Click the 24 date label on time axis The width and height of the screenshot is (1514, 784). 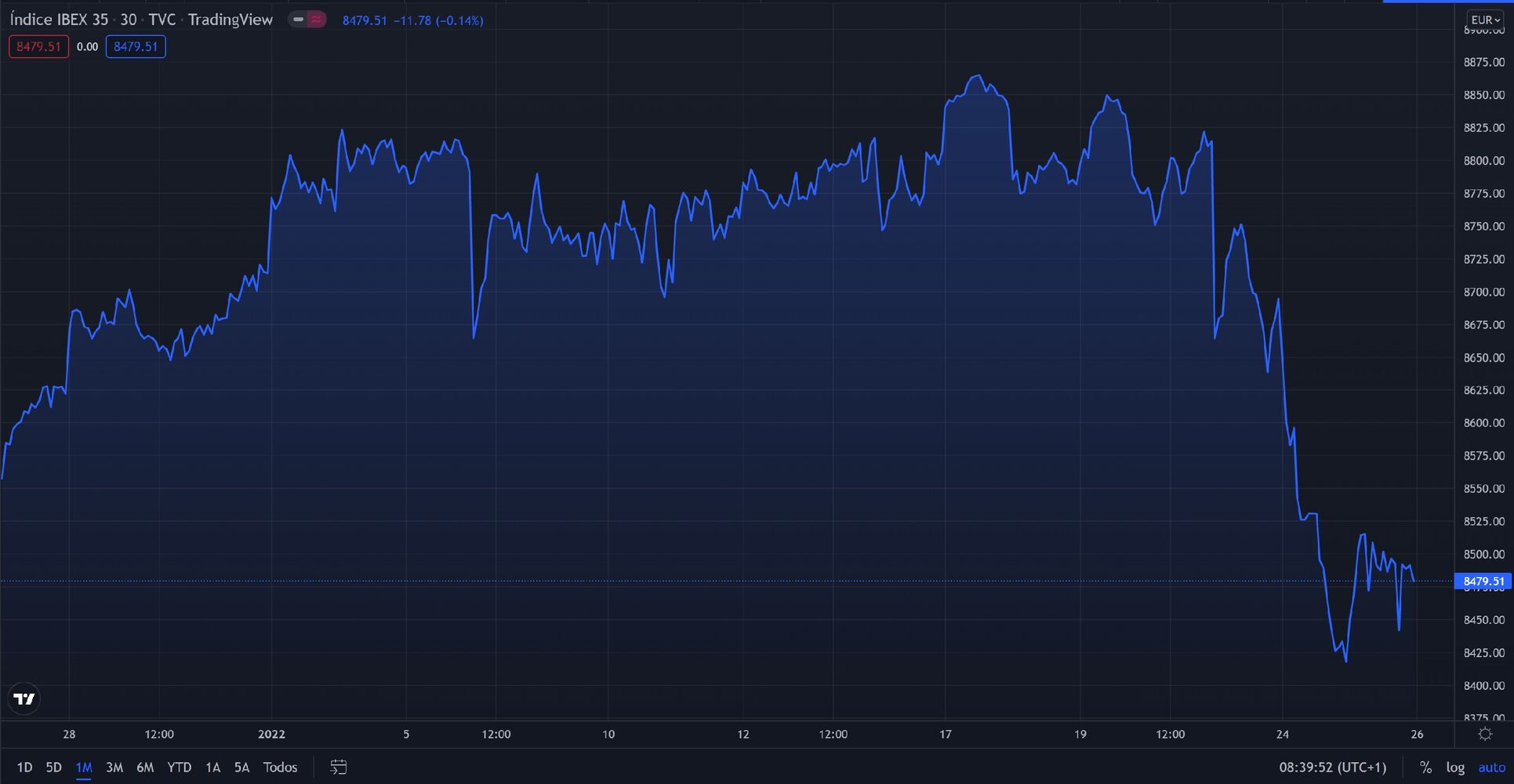[x=1282, y=735]
